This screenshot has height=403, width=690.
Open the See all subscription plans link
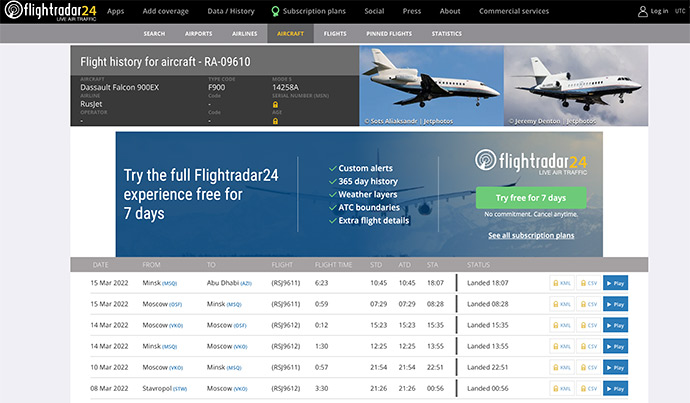530,235
